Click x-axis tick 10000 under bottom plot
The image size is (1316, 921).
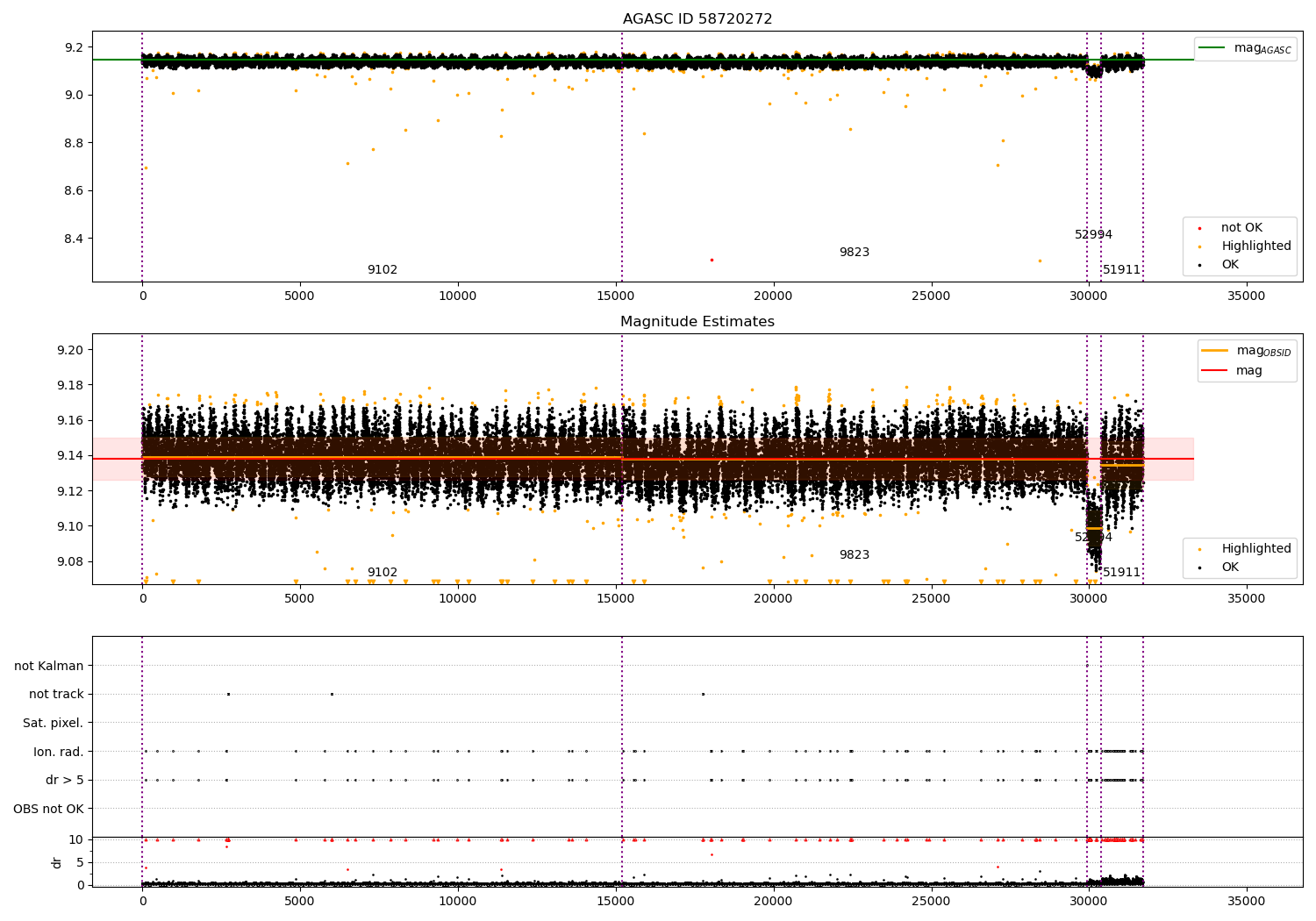pos(458,901)
